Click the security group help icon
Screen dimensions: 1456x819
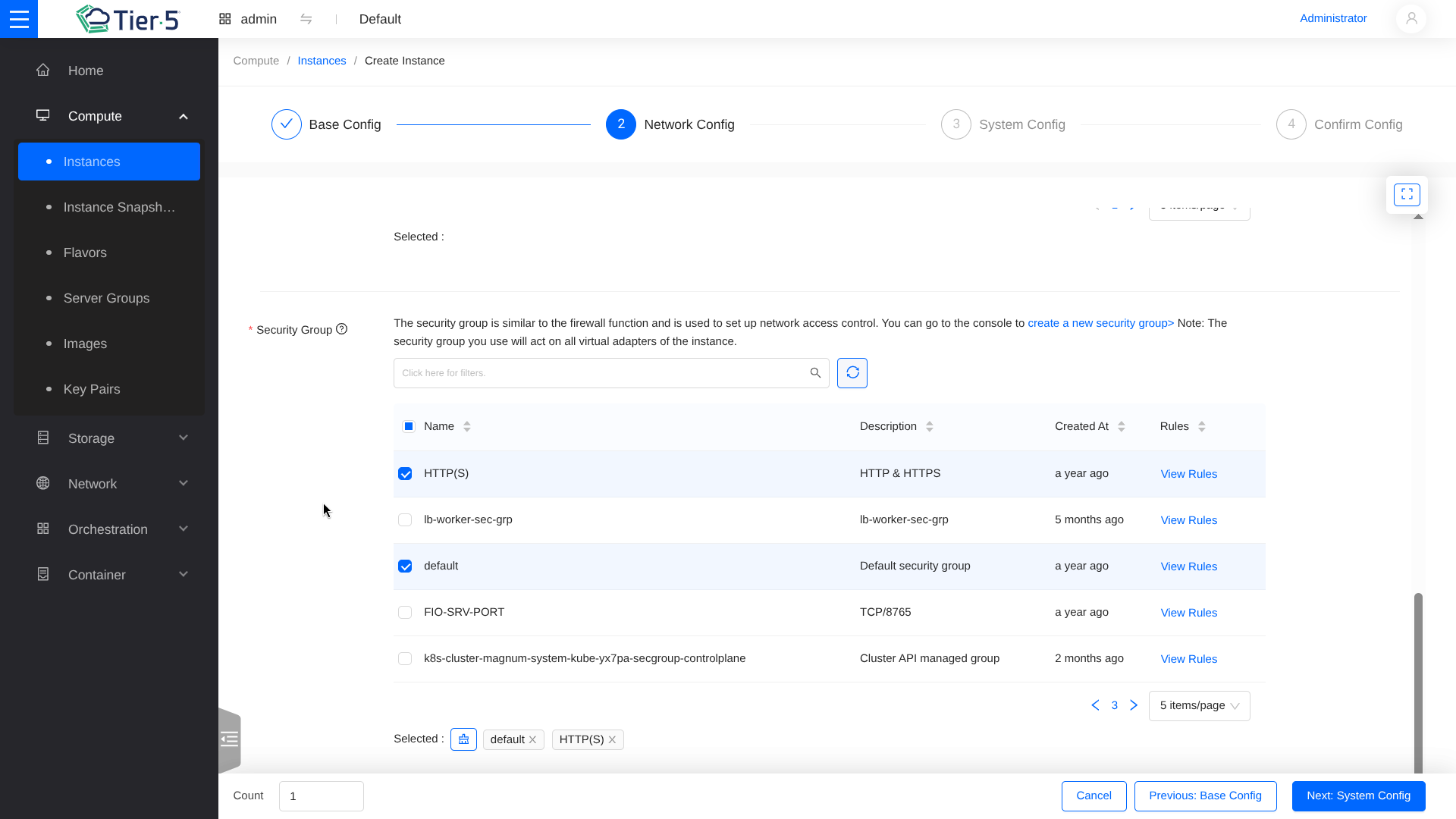342,329
